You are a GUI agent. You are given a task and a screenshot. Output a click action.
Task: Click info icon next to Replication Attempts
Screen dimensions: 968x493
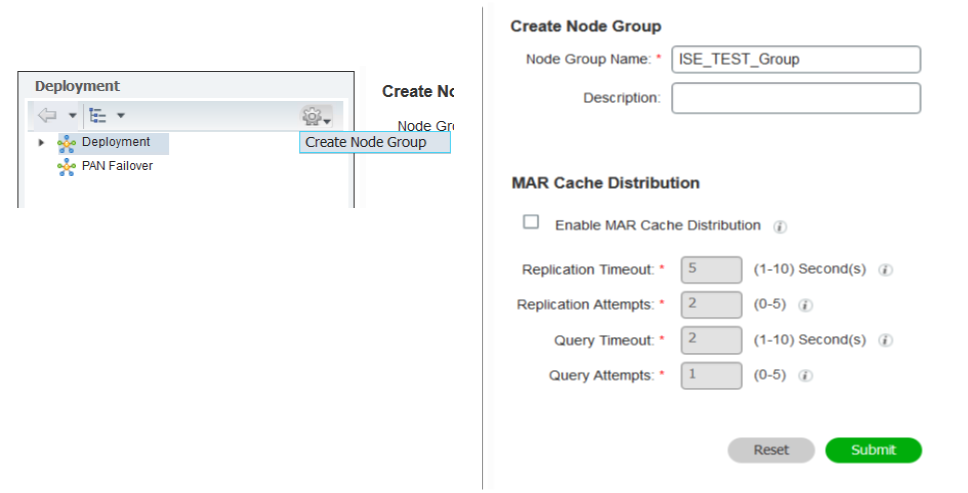click(x=805, y=306)
